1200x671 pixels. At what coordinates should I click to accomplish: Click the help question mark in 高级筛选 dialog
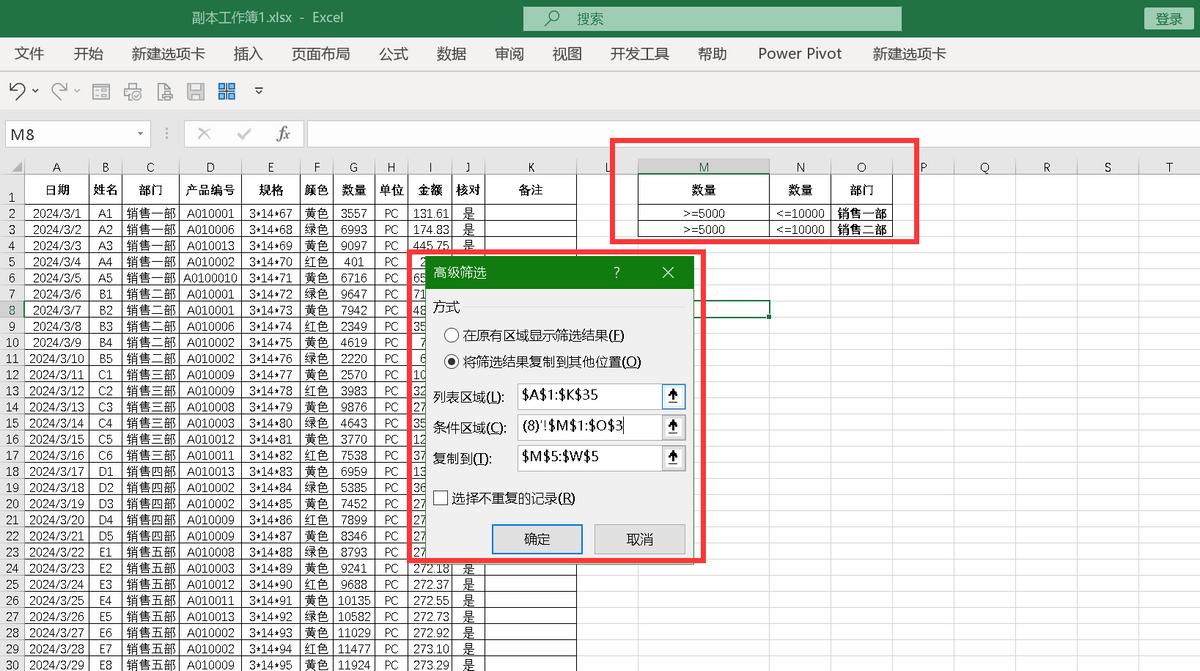pos(616,272)
